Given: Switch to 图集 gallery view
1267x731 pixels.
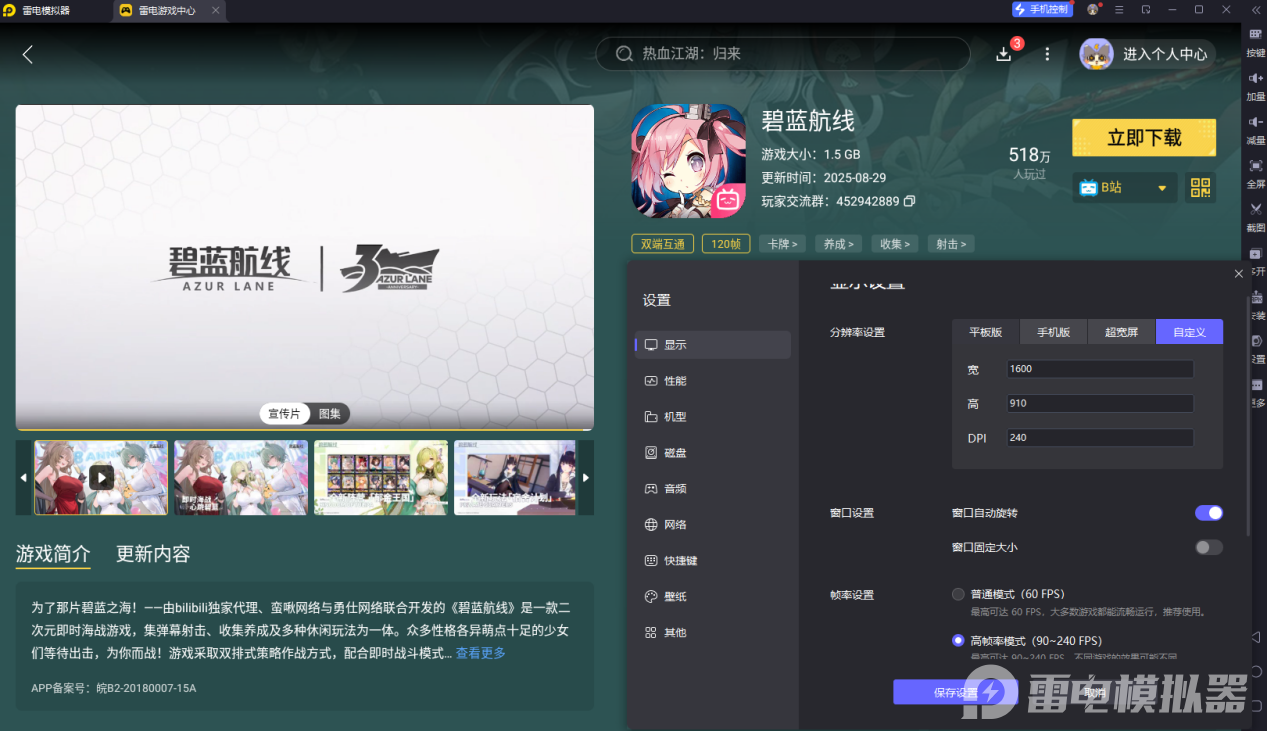Looking at the screenshot, I should [x=329, y=414].
